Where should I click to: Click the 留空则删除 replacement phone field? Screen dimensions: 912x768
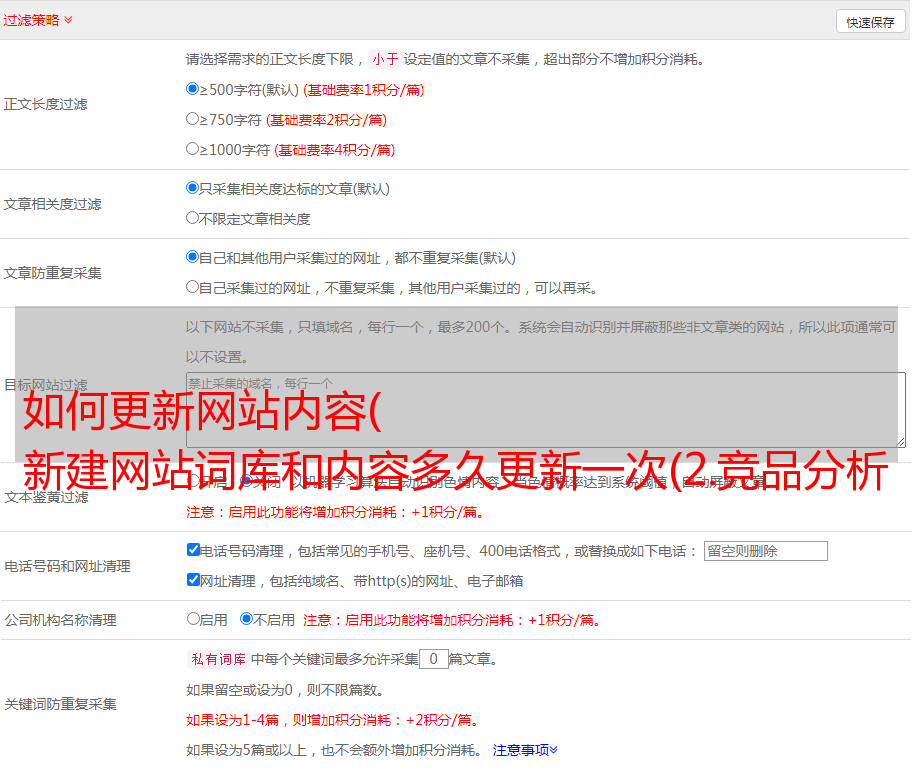coord(765,551)
